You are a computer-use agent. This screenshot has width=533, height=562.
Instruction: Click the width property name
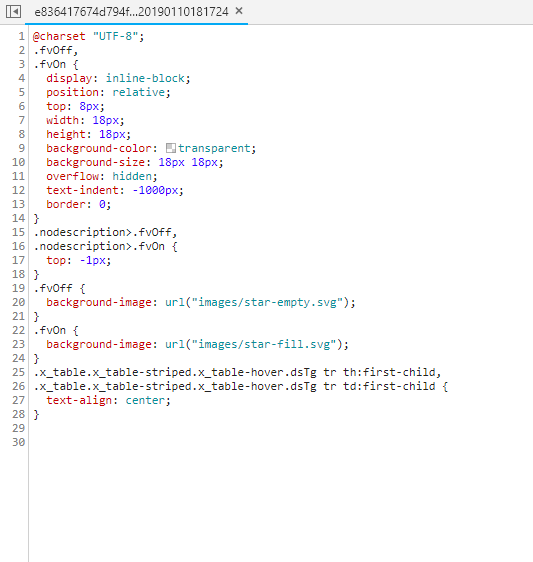click(x=62, y=120)
